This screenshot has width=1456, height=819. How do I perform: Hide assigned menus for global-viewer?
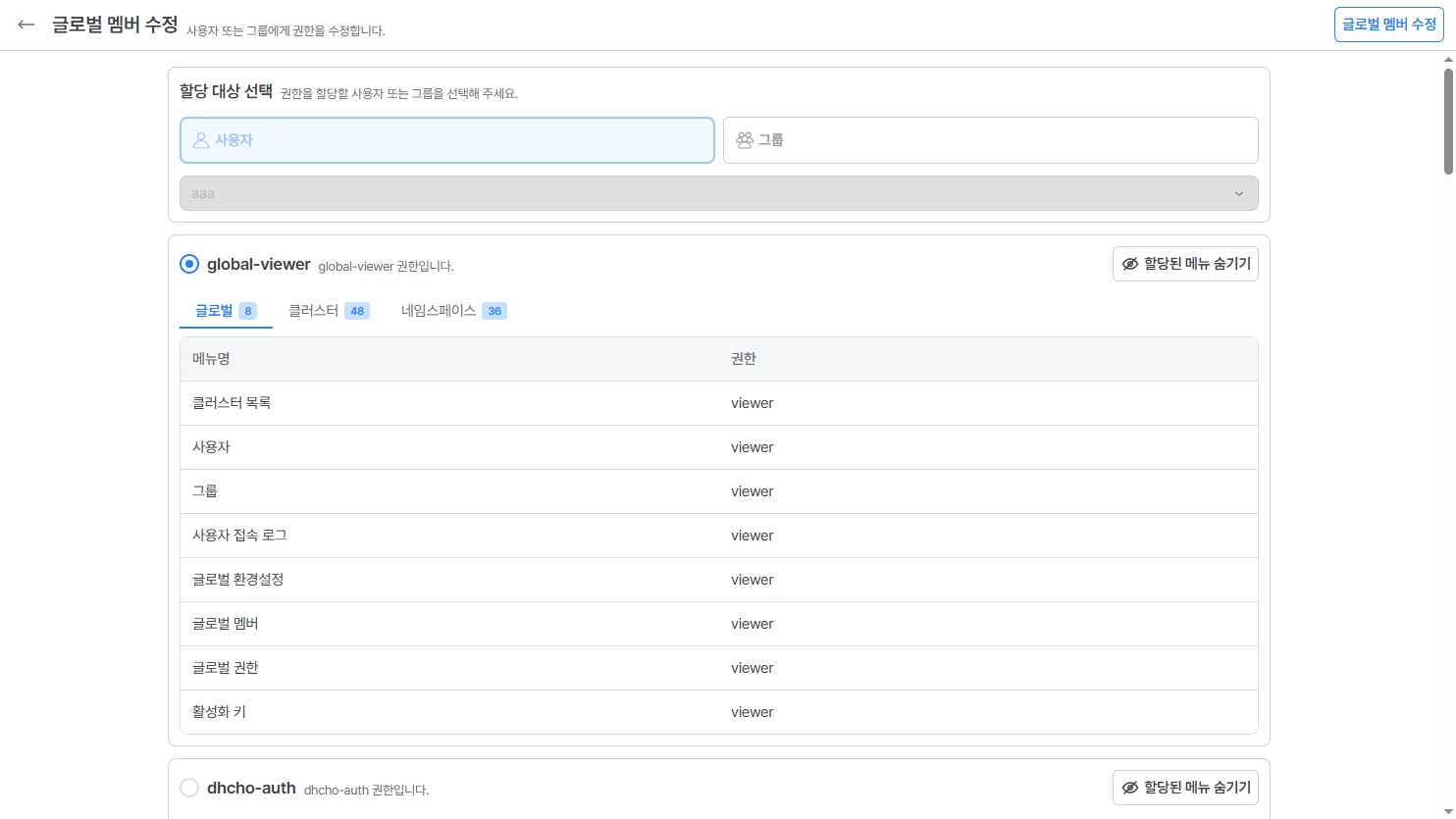pos(1185,264)
